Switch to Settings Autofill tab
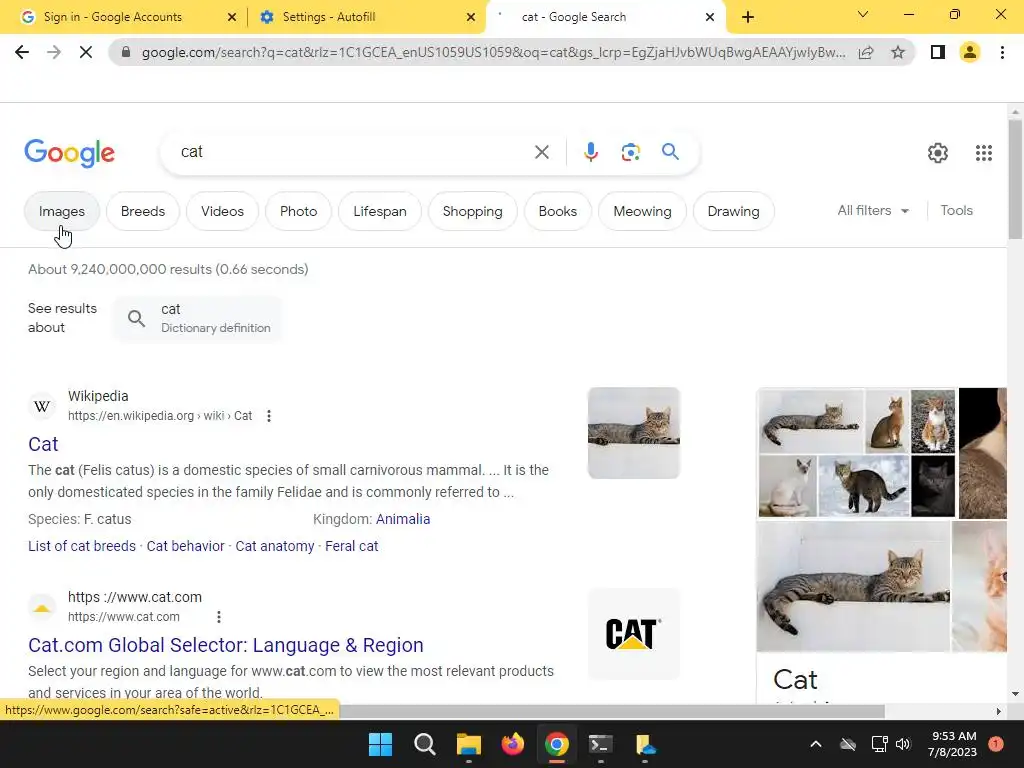Screen dimensions: 1024x768 point(328,17)
